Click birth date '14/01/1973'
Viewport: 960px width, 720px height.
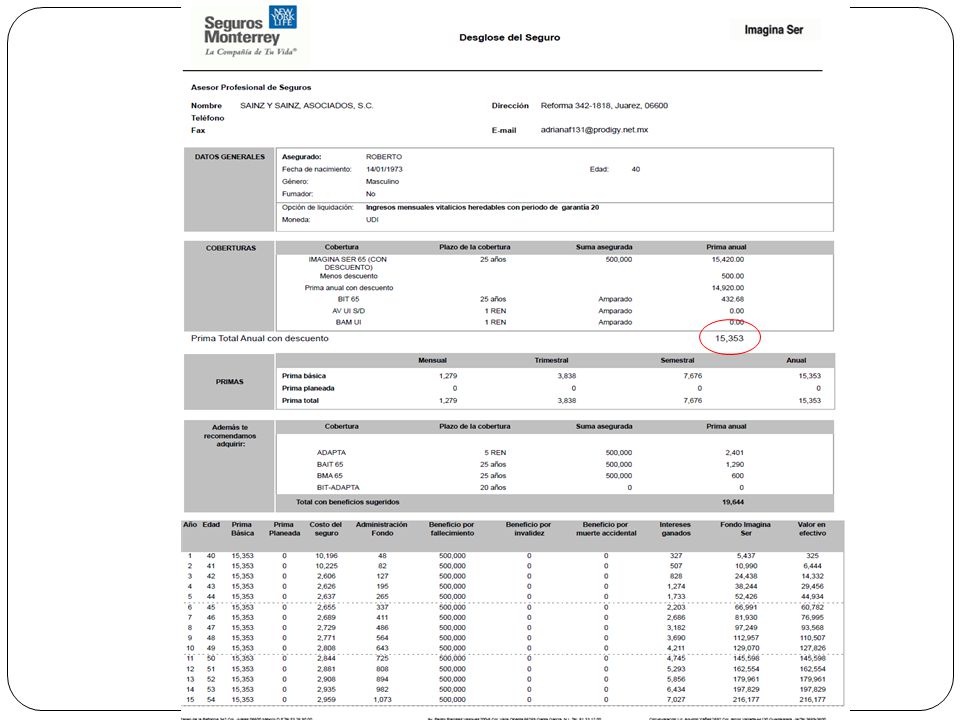pyautogui.click(x=384, y=169)
